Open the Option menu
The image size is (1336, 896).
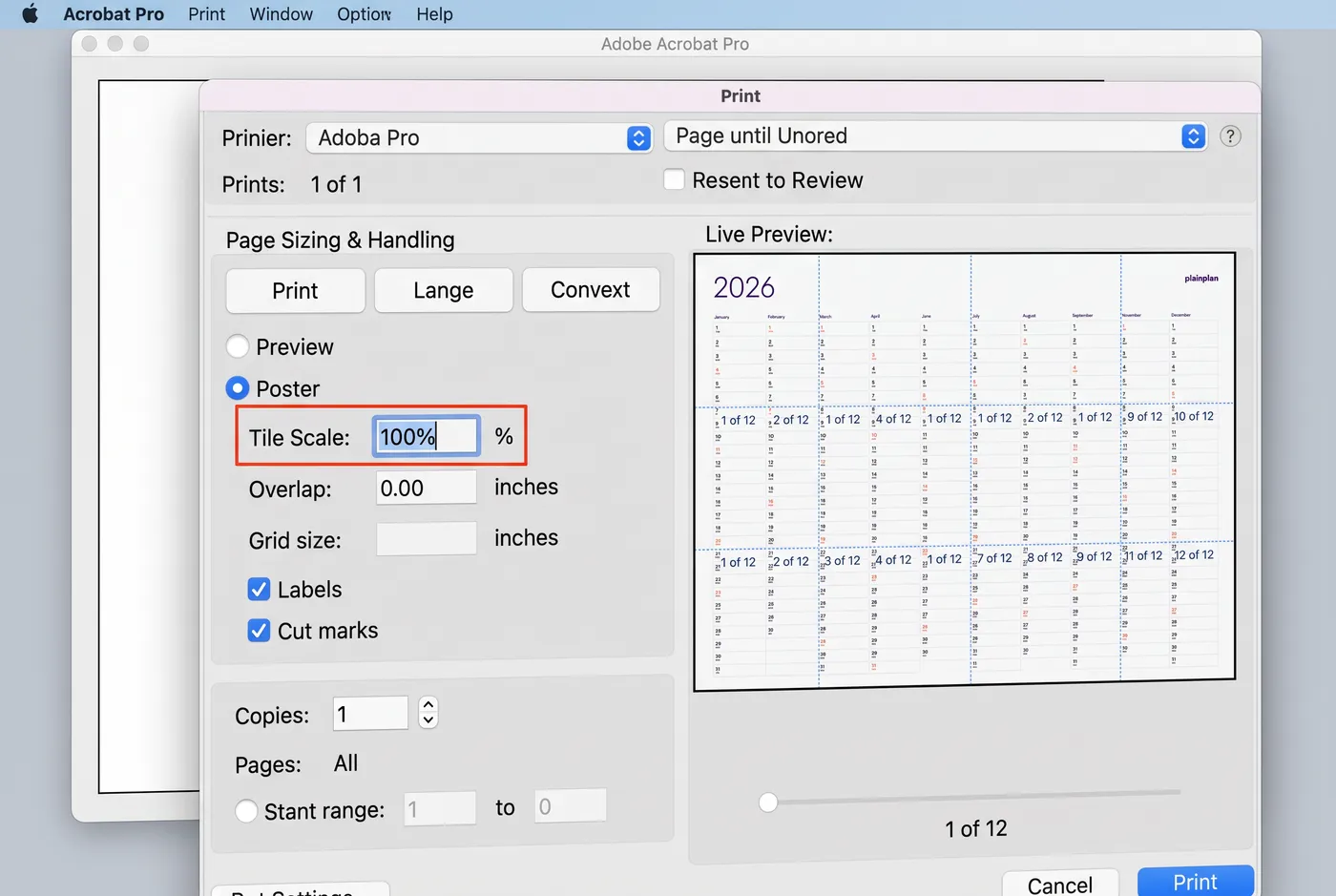pyautogui.click(x=364, y=14)
